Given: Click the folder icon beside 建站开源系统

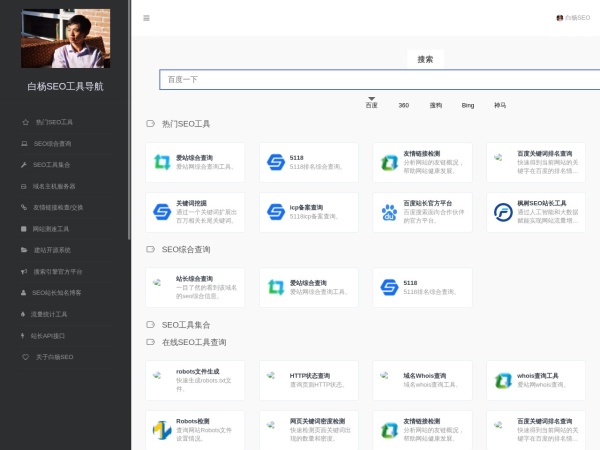Looking at the screenshot, I should pos(24,250).
